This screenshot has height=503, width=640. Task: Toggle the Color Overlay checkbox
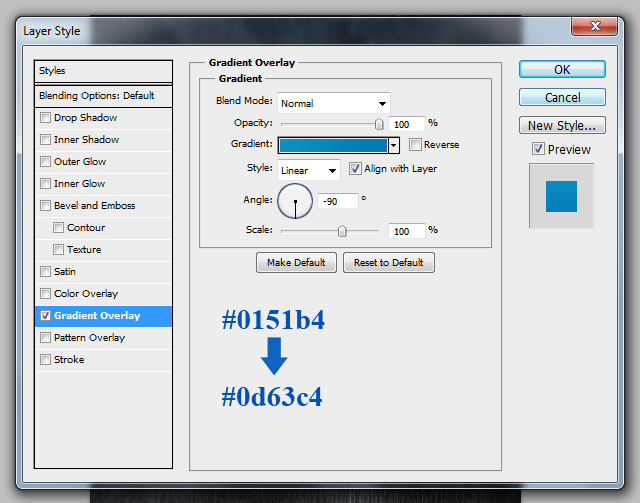point(45,294)
